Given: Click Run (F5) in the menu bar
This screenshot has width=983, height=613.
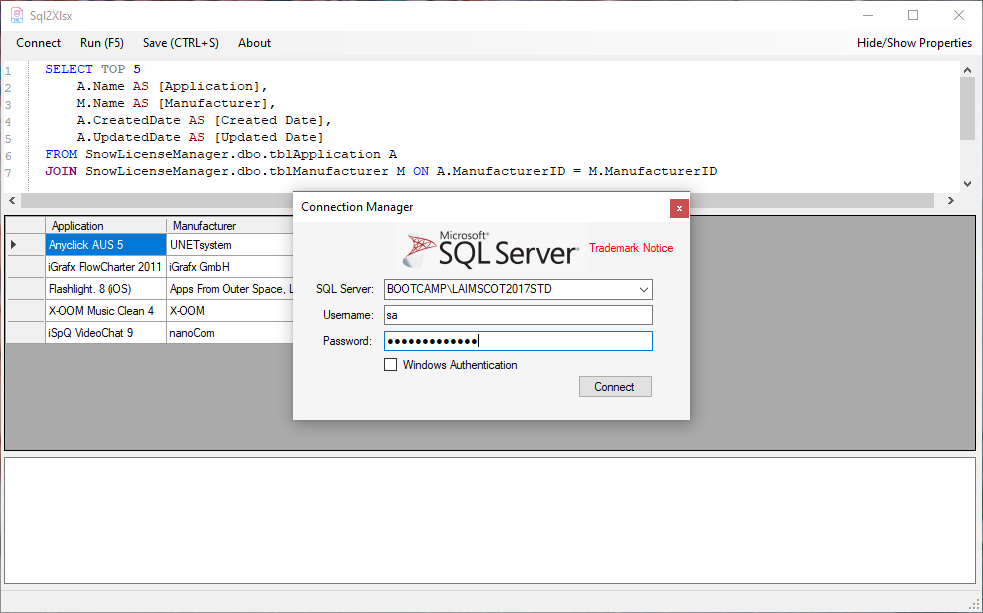Looking at the screenshot, I should 102,43.
